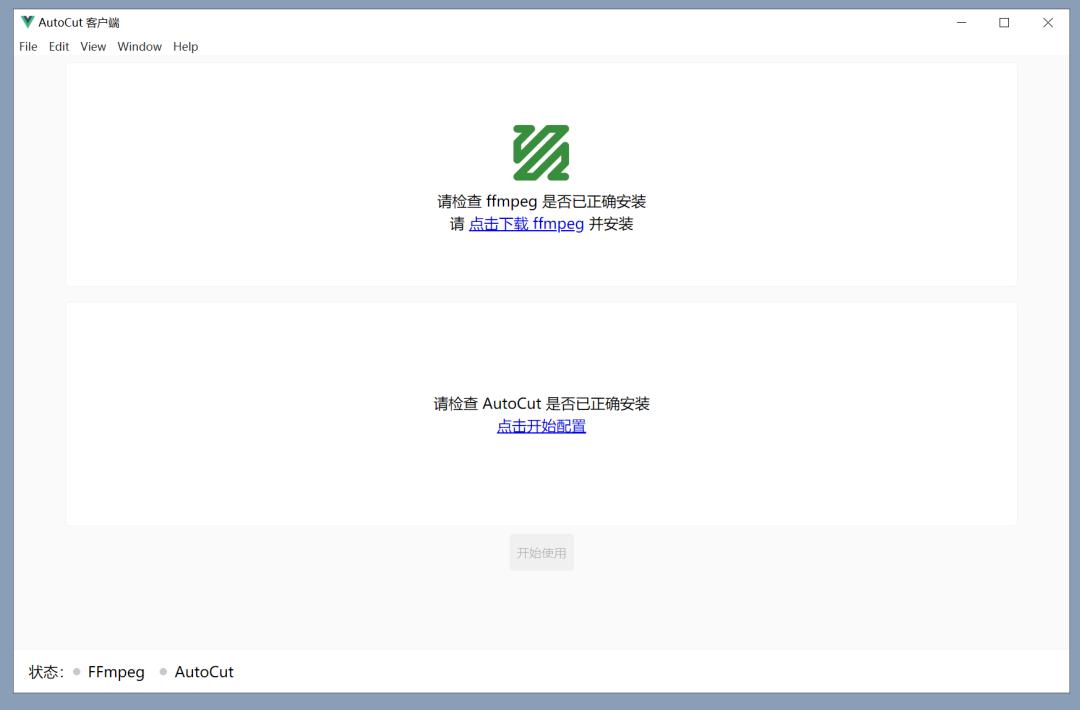Click the AutoCut 客户端 window title text

tap(77, 21)
